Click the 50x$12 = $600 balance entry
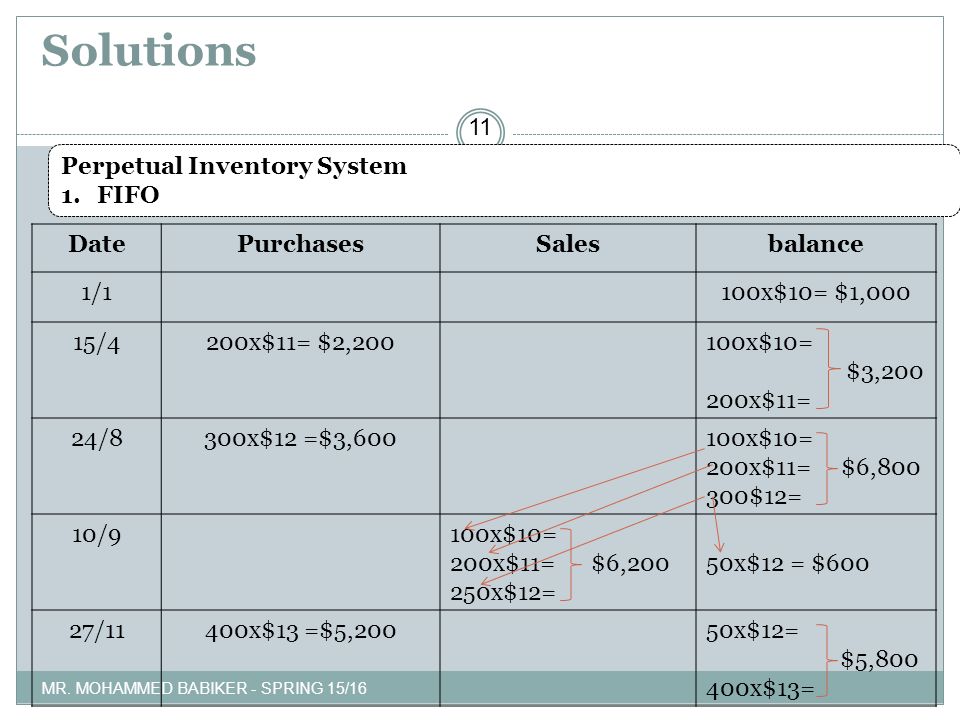The width and height of the screenshot is (960, 720). (787, 564)
